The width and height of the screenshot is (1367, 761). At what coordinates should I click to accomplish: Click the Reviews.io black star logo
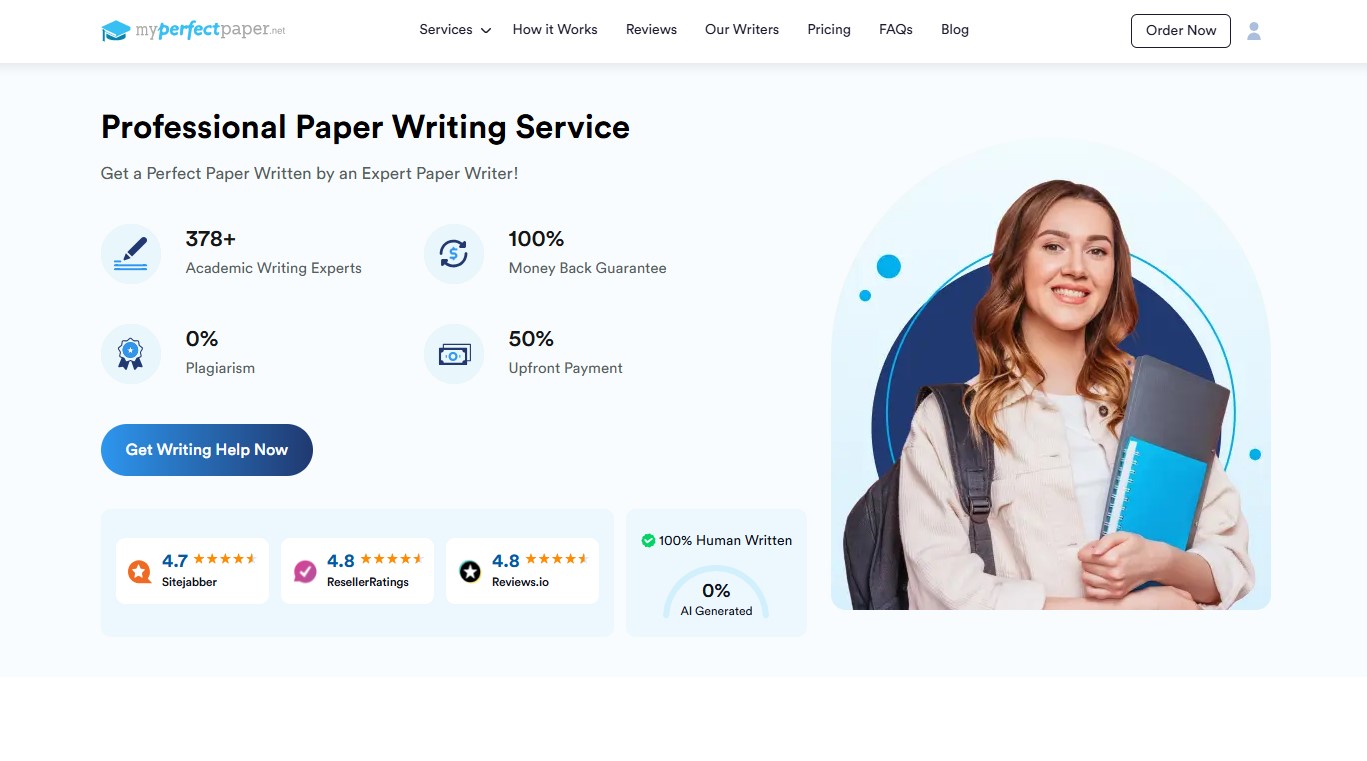470,571
